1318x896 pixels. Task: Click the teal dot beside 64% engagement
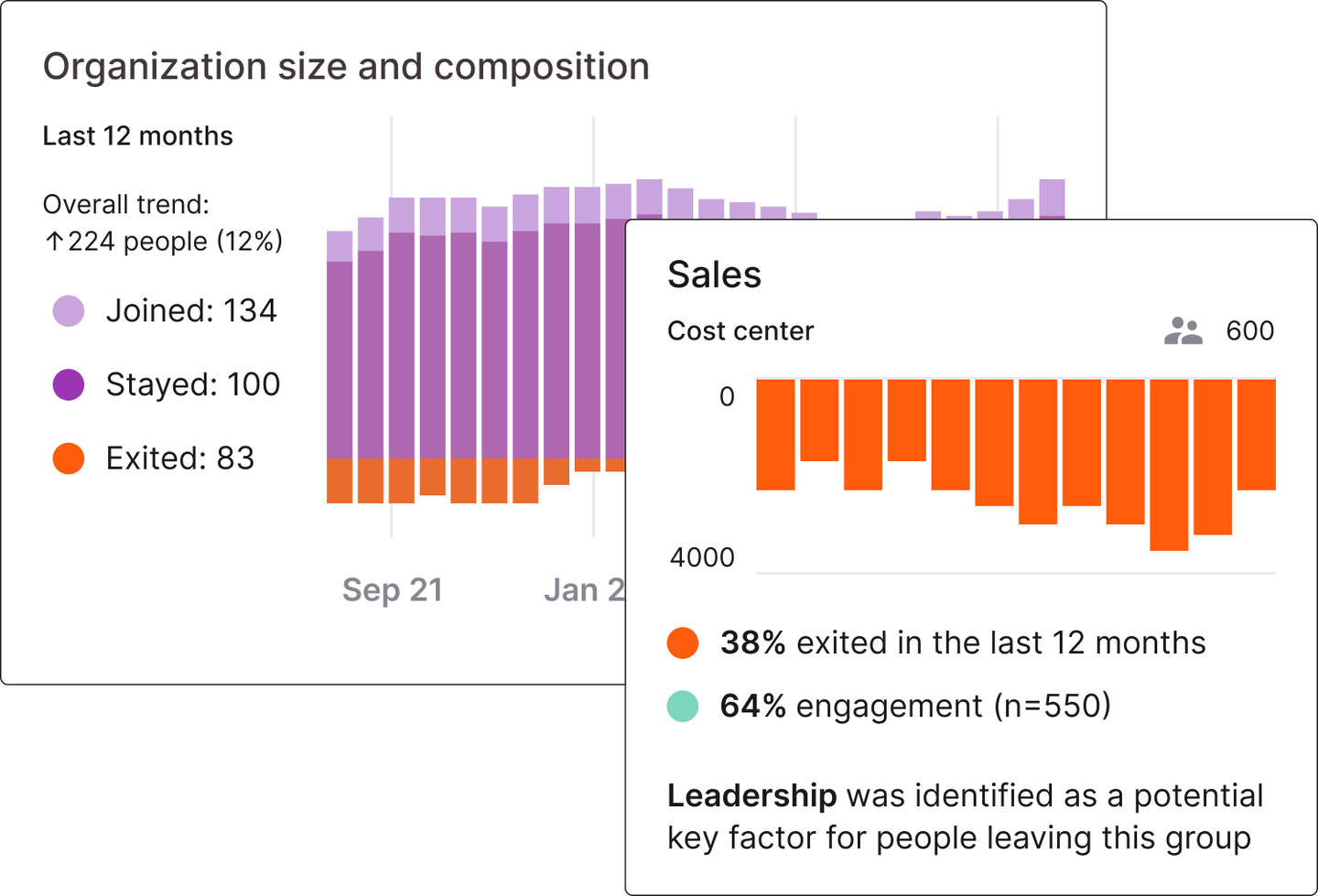pyautogui.click(x=683, y=707)
